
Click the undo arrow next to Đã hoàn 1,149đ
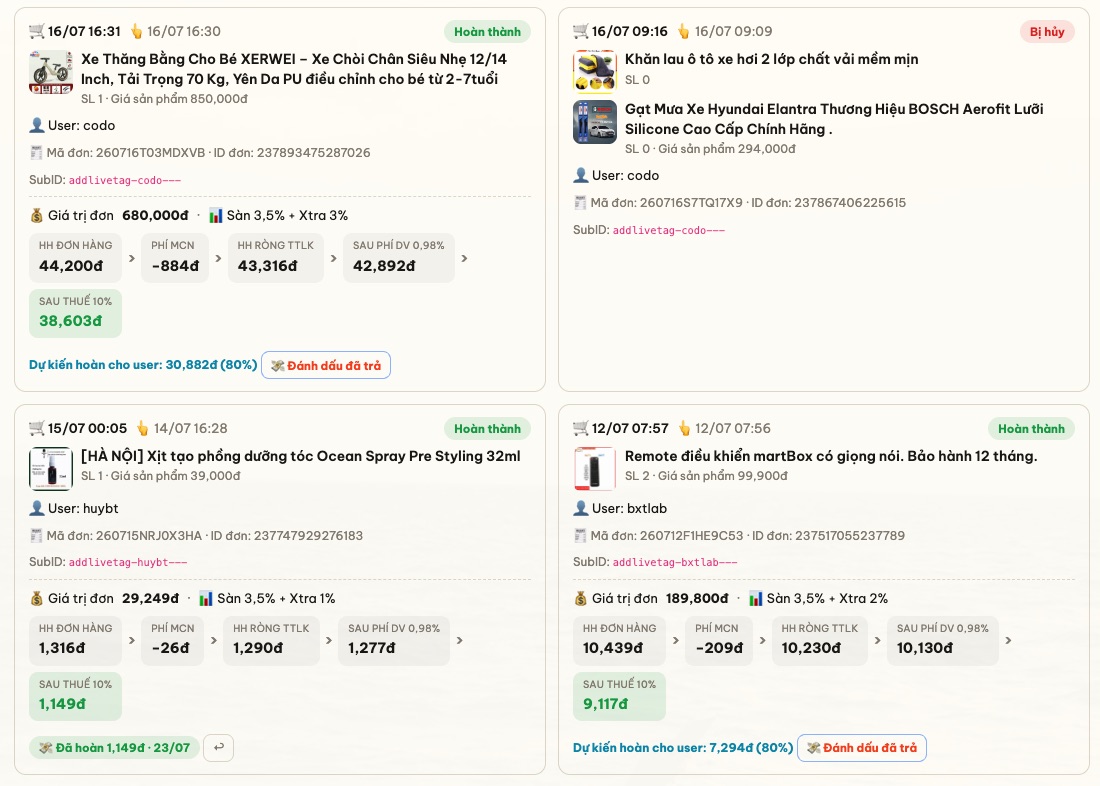[x=218, y=747]
